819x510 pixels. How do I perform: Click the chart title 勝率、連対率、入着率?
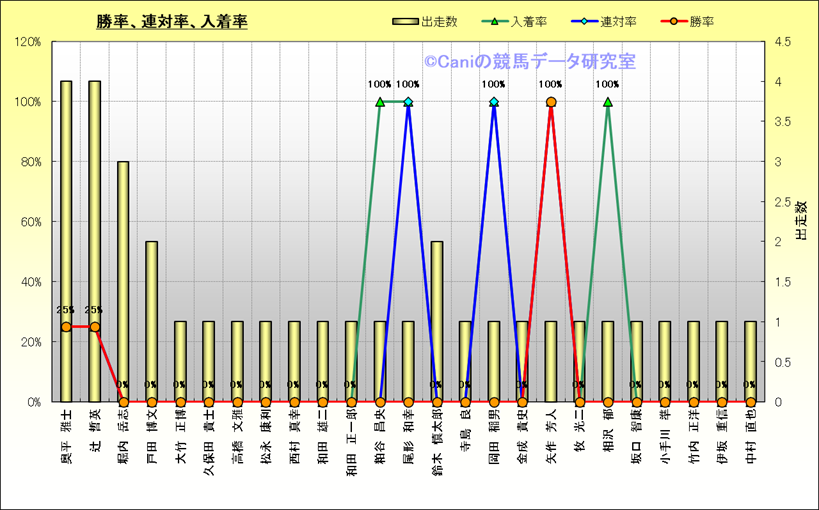pos(172,21)
